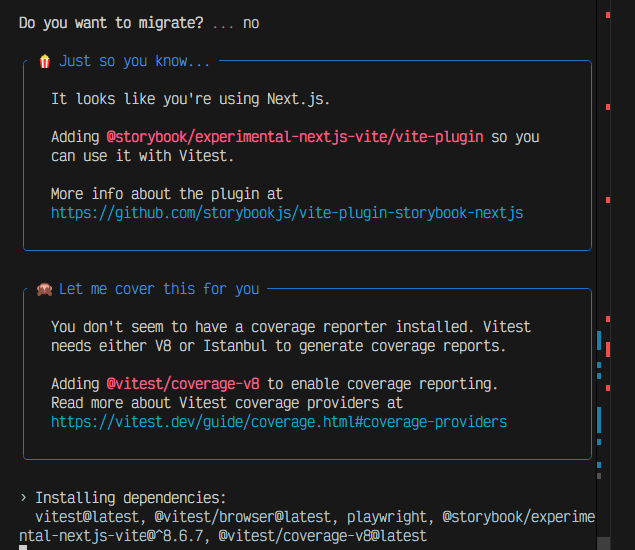The image size is (635, 550).
Task: Open the vitest.dev coverage-providers link
Action: [279, 422]
